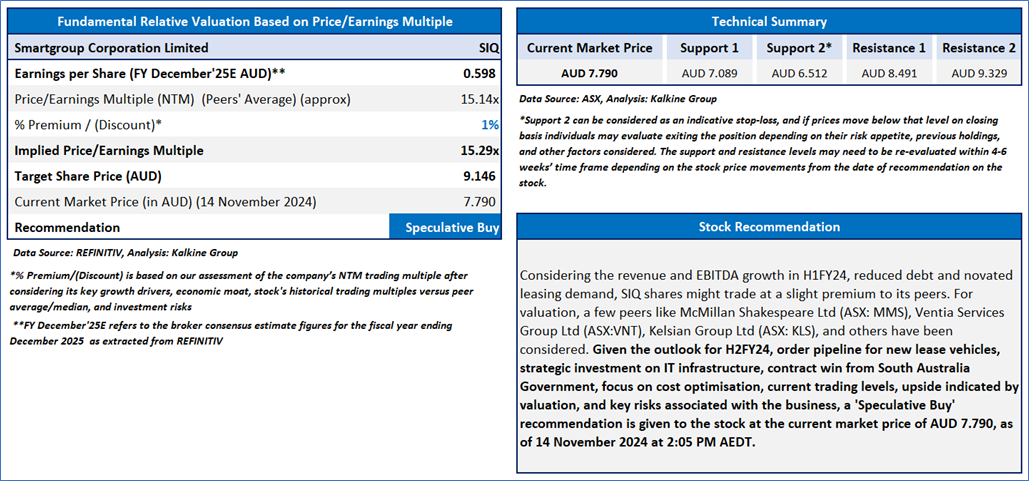Select the Smartgroup Corporation Limited cell

[x=112, y=48]
